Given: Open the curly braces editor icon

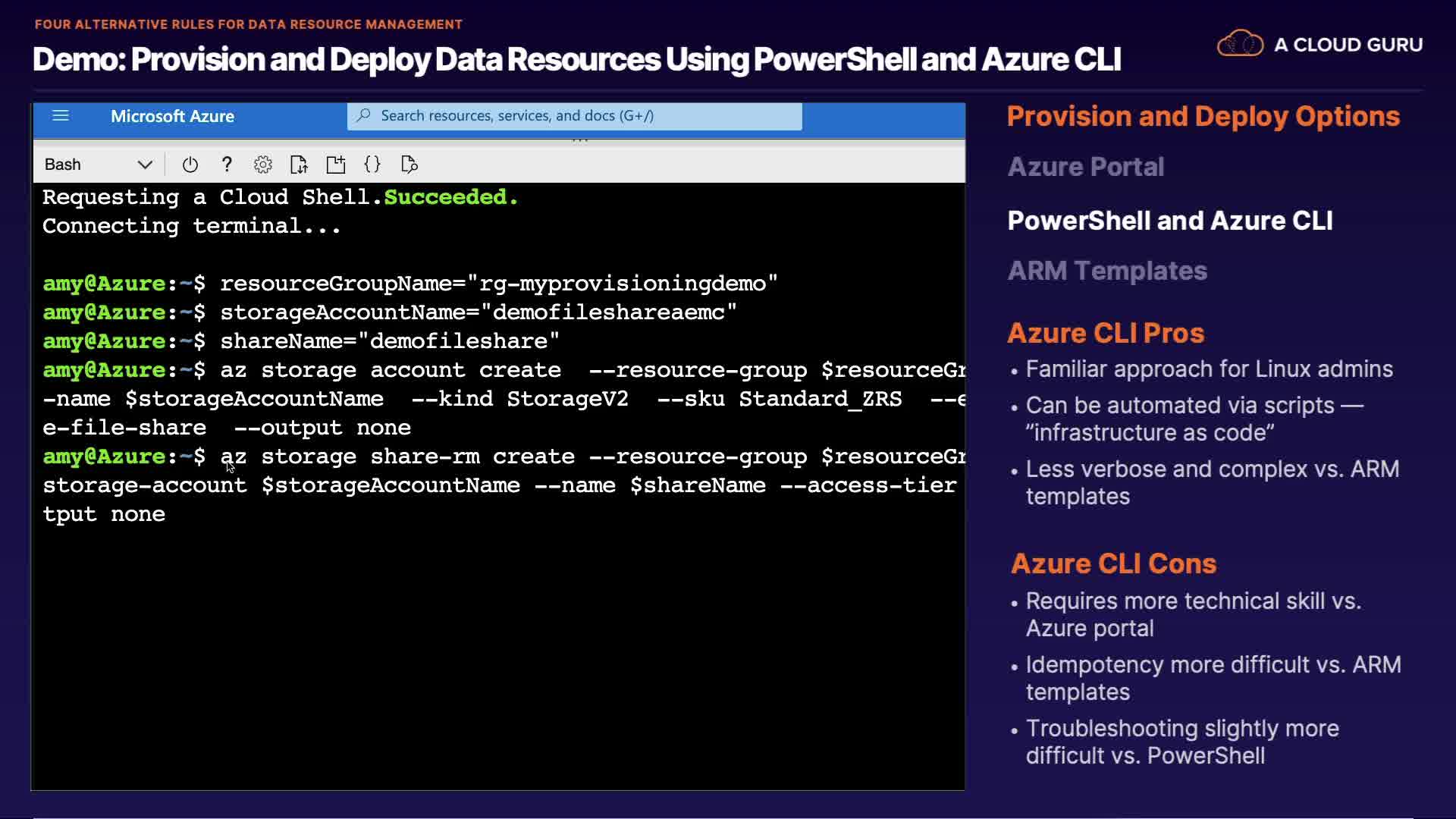Looking at the screenshot, I should coord(372,165).
